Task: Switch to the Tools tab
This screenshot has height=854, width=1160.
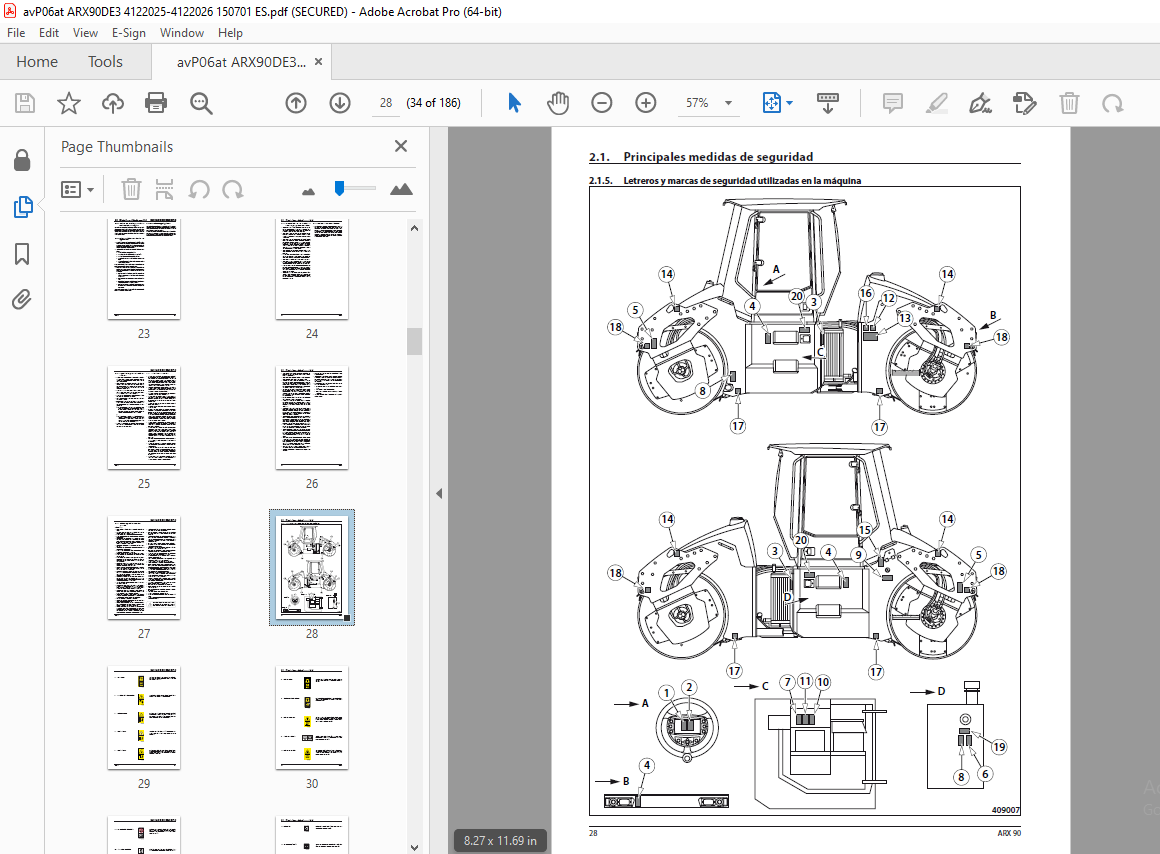Action: pyautogui.click(x=105, y=61)
